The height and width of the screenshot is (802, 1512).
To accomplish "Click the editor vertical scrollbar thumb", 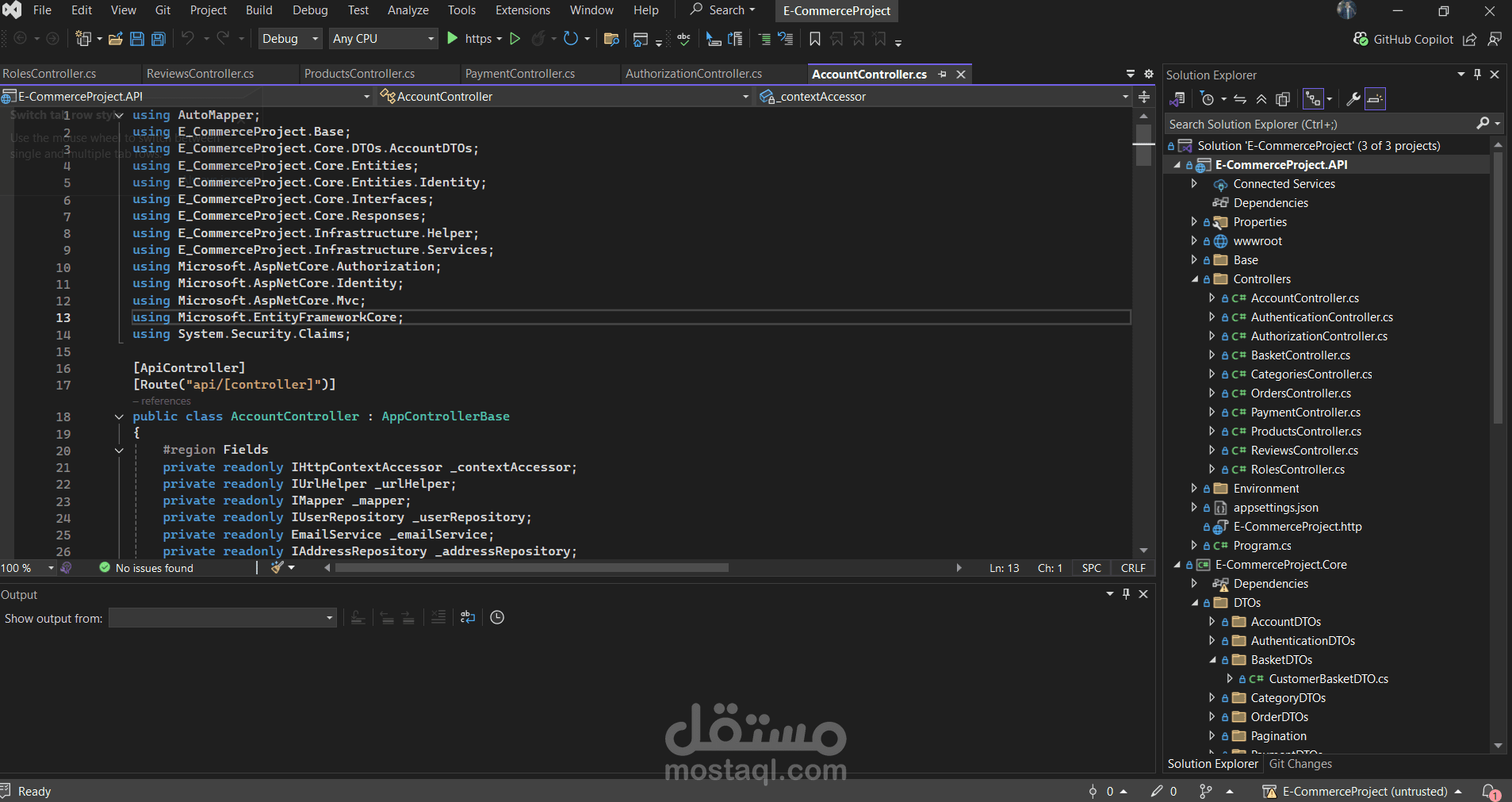I will pos(1143,144).
